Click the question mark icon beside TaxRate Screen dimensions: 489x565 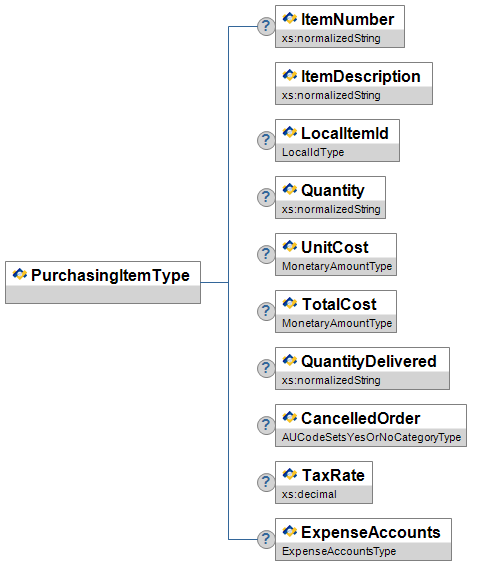click(x=266, y=482)
